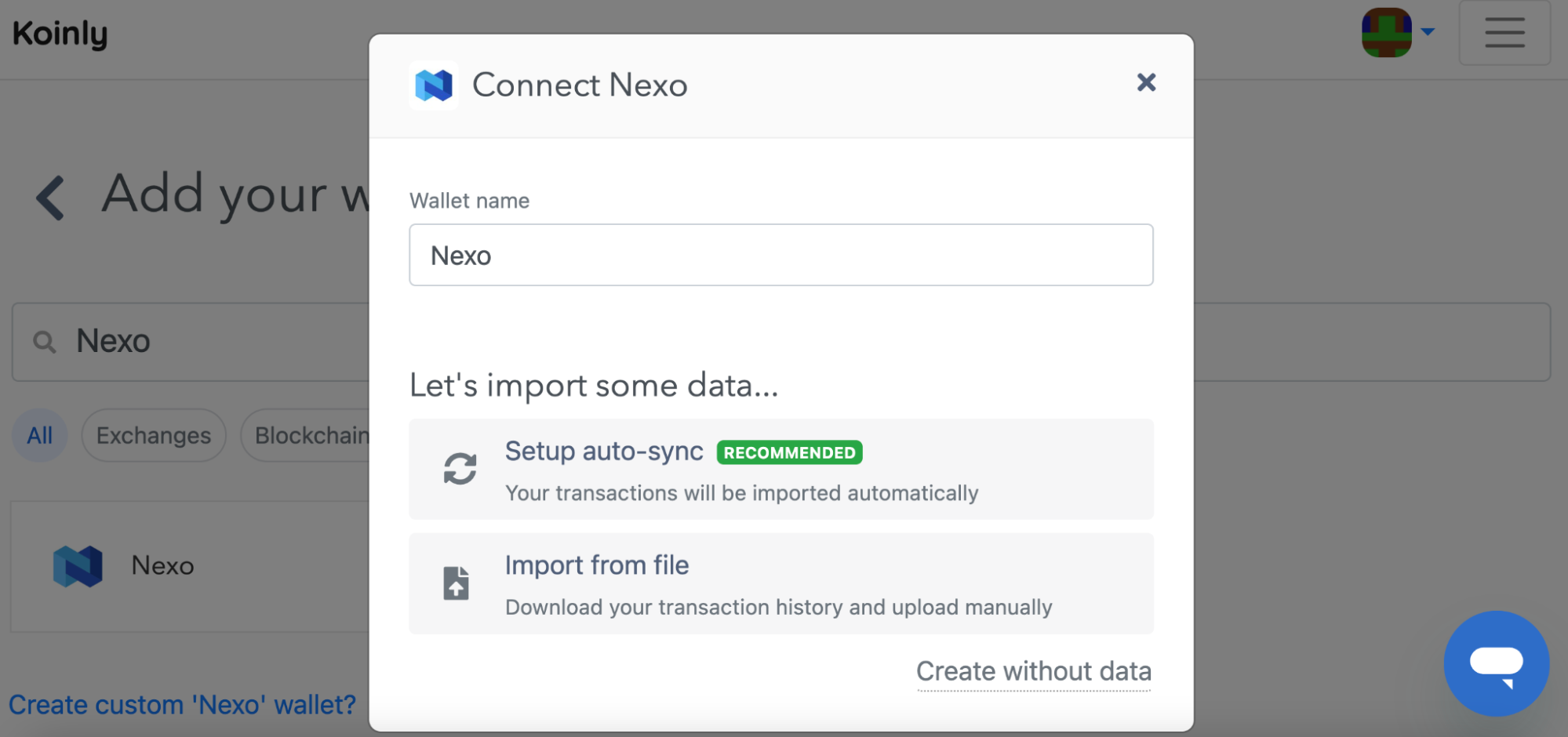Click the Koinly logo
Viewport: 1568px width, 737px height.
click(60, 34)
